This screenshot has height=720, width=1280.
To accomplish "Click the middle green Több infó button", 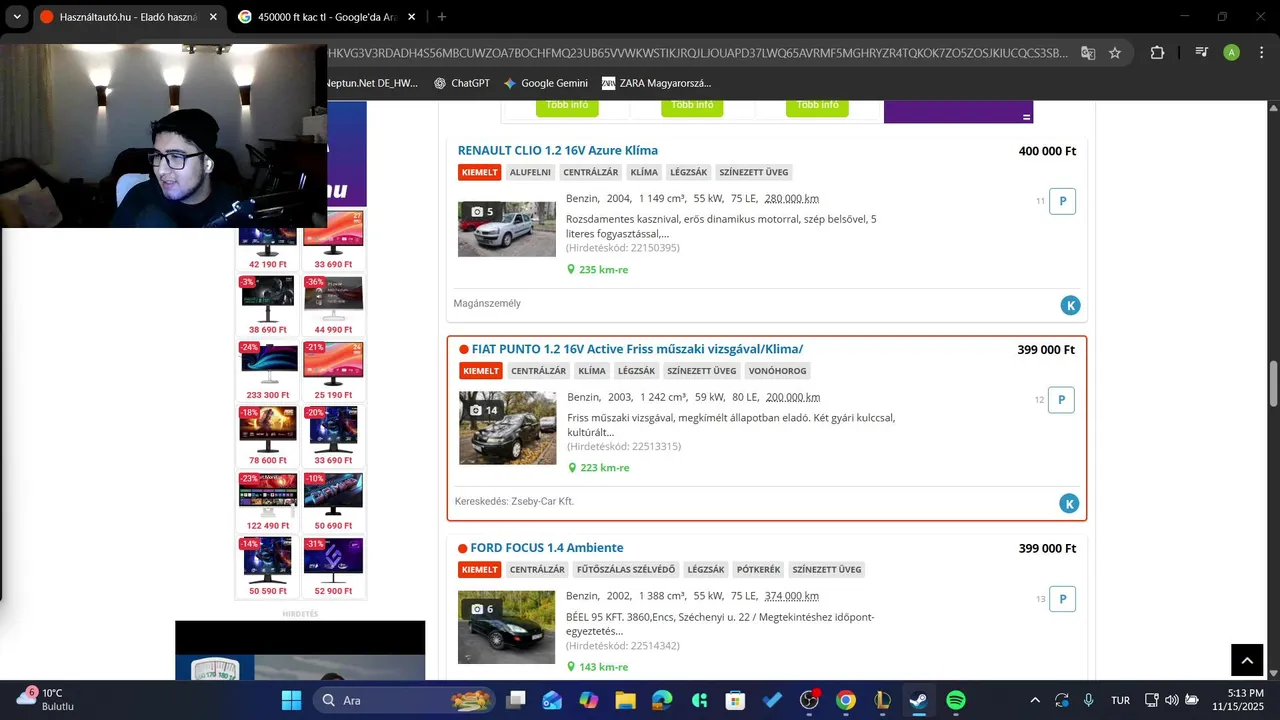I will [692, 106].
